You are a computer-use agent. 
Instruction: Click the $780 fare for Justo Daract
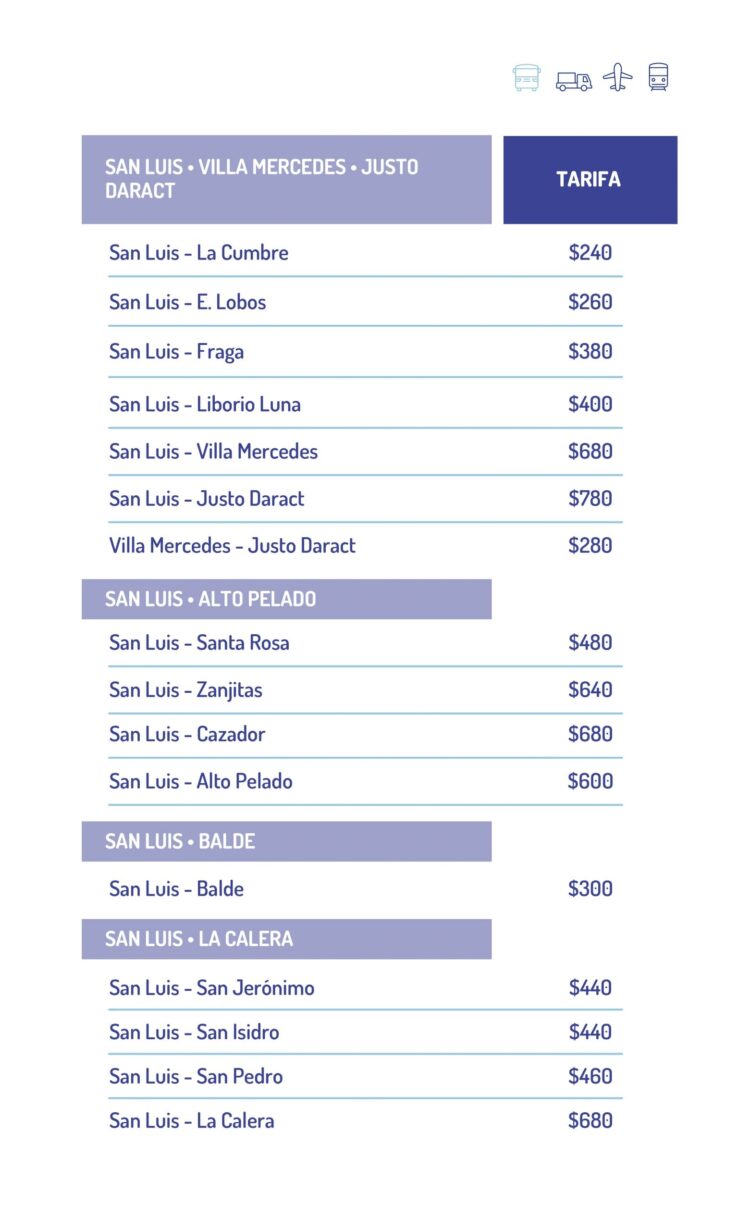coord(590,499)
